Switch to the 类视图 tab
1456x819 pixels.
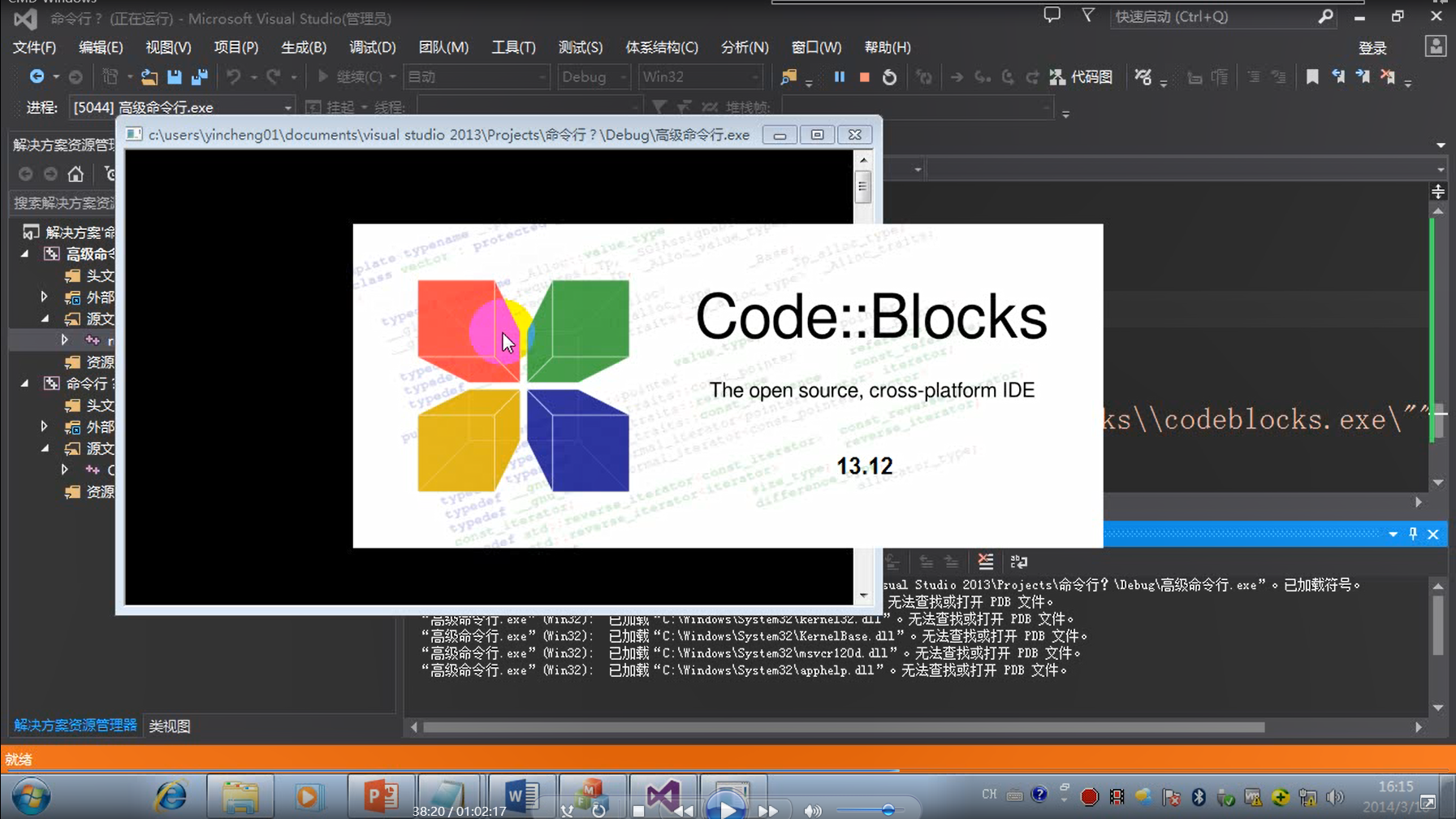[170, 726]
